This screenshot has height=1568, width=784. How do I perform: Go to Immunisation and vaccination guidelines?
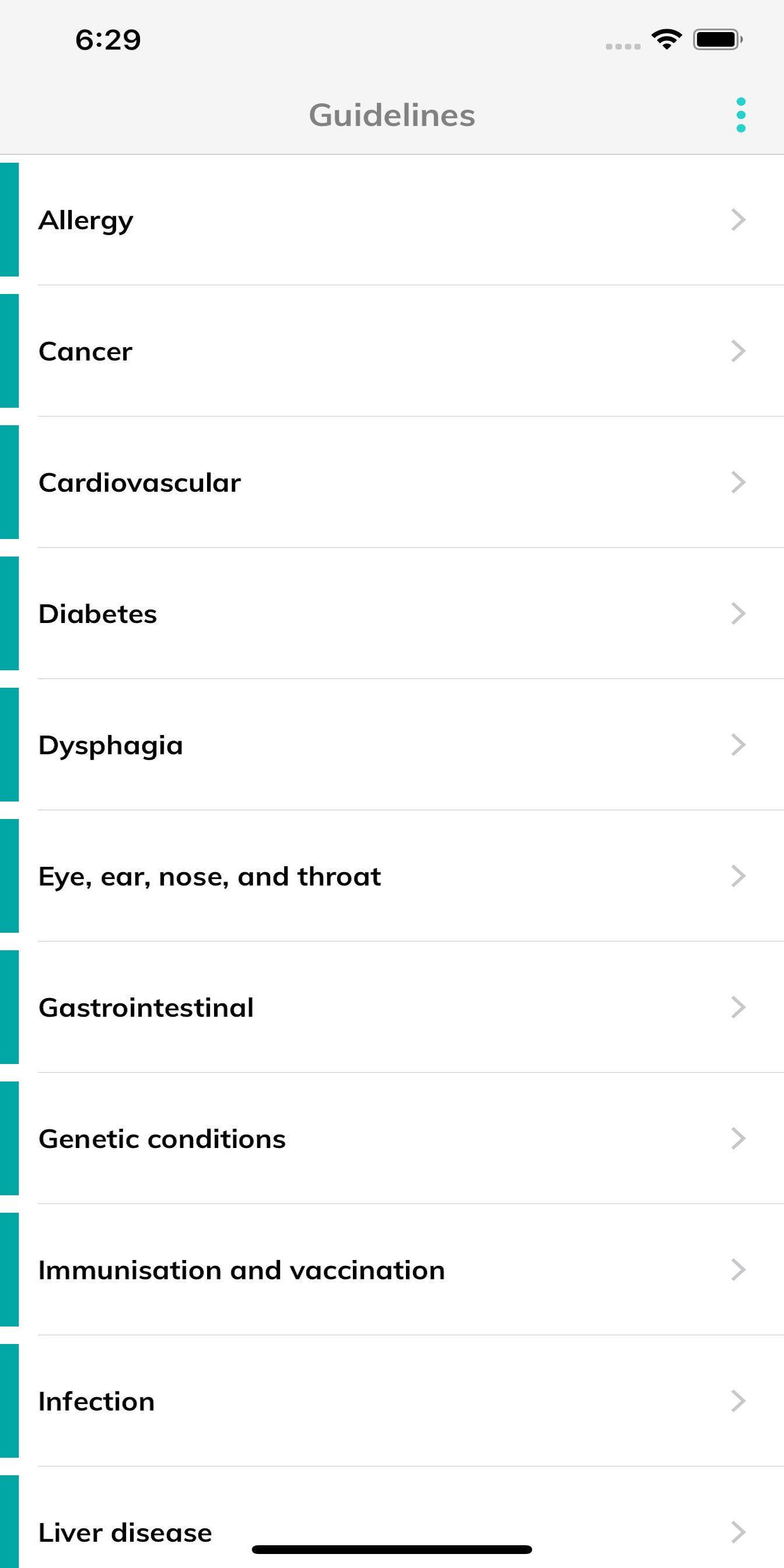coord(242,1270)
